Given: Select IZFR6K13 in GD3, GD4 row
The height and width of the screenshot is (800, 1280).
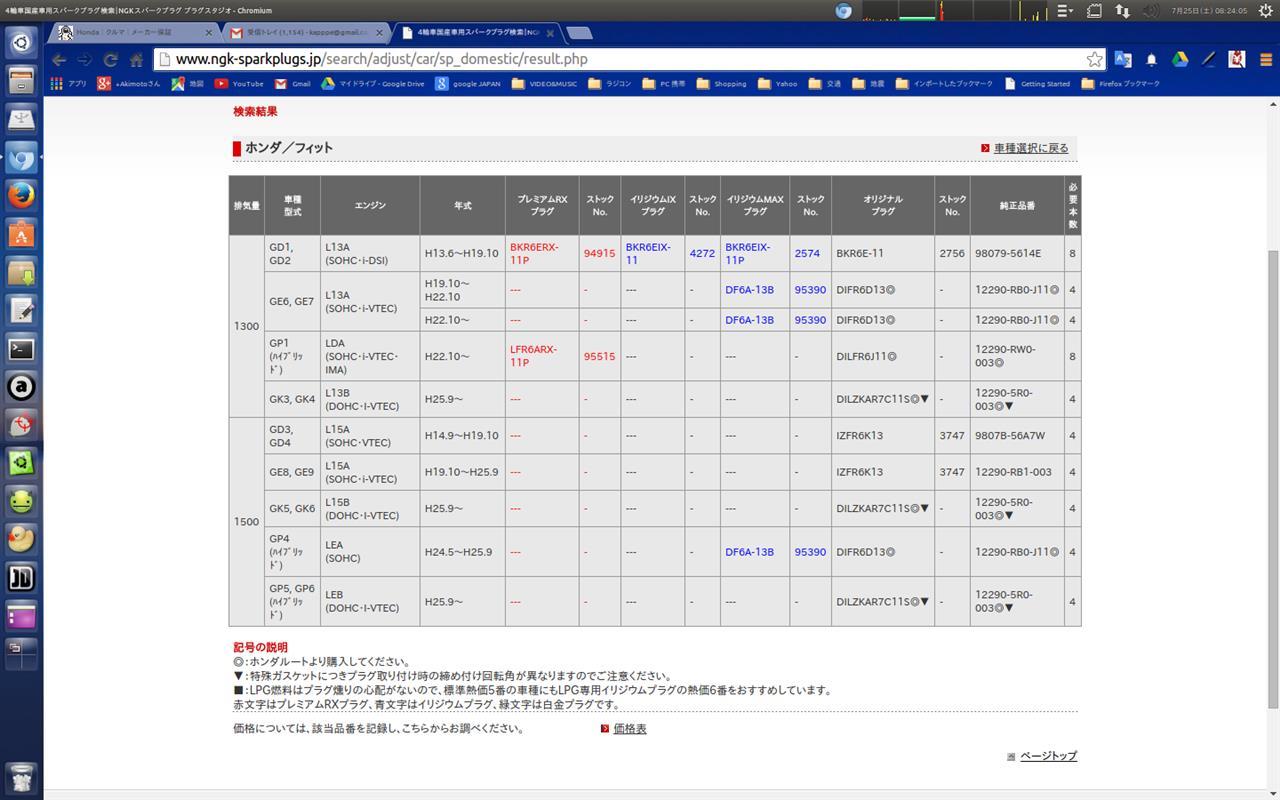Looking at the screenshot, I should tap(859, 436).
